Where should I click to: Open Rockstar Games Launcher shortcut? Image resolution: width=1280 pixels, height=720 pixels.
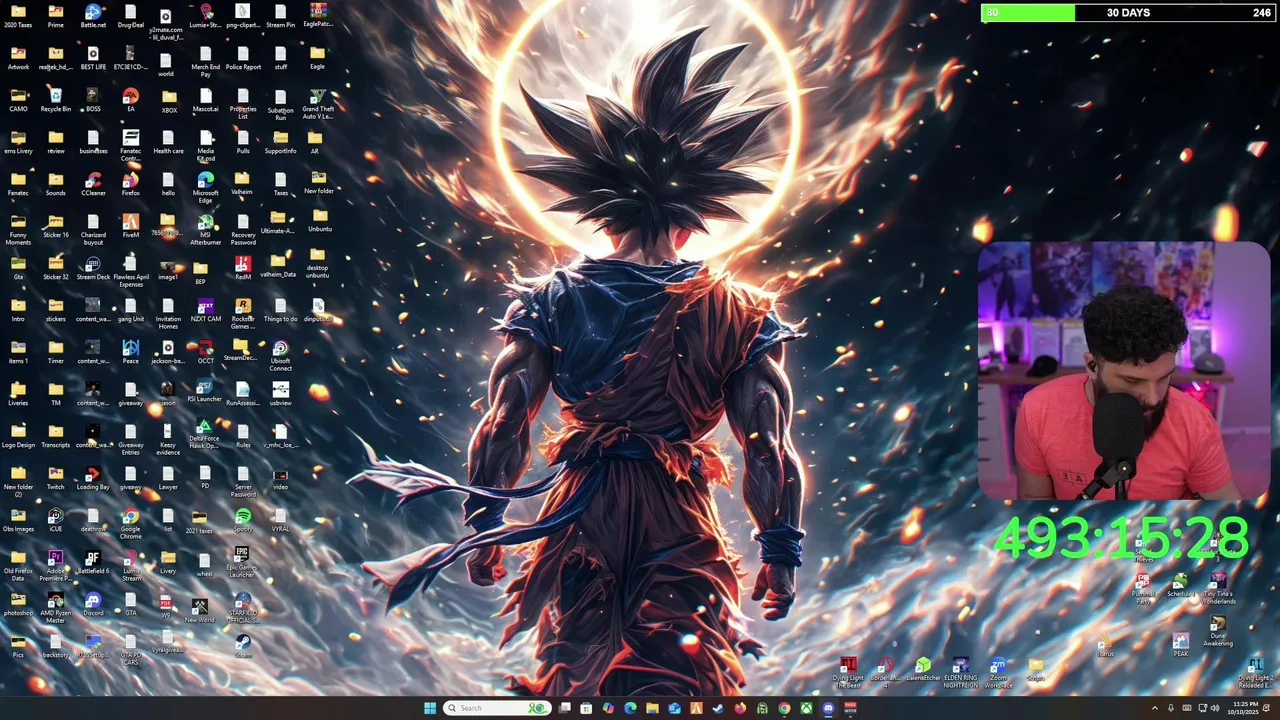coord(243,314)
